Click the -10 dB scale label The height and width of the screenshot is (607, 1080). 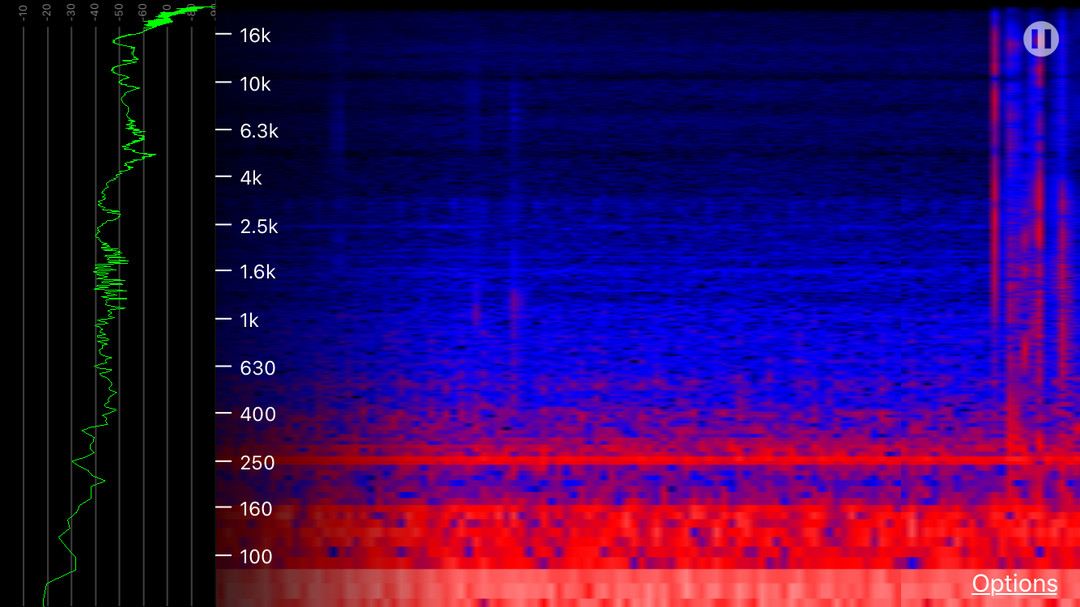(23, 11)
